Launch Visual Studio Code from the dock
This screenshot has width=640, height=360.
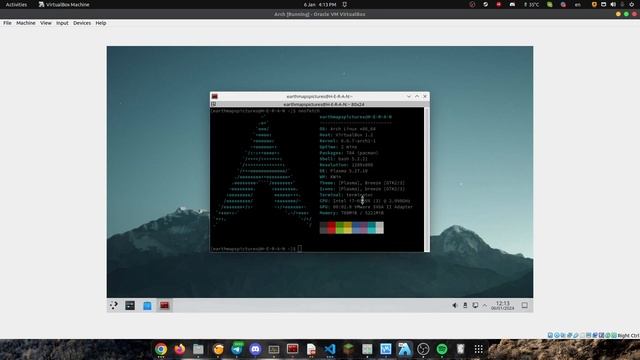point(330,349)
